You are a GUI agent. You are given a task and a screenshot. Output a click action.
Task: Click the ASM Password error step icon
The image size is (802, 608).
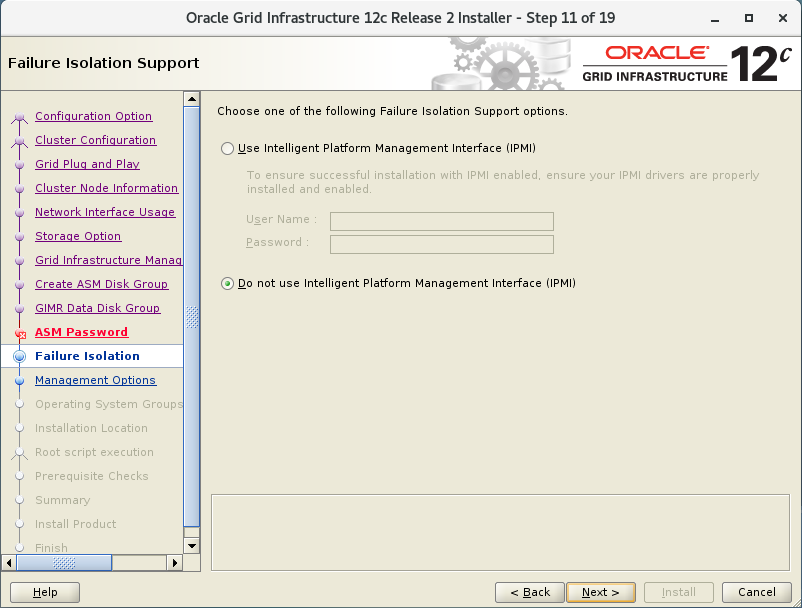(20, 334)
